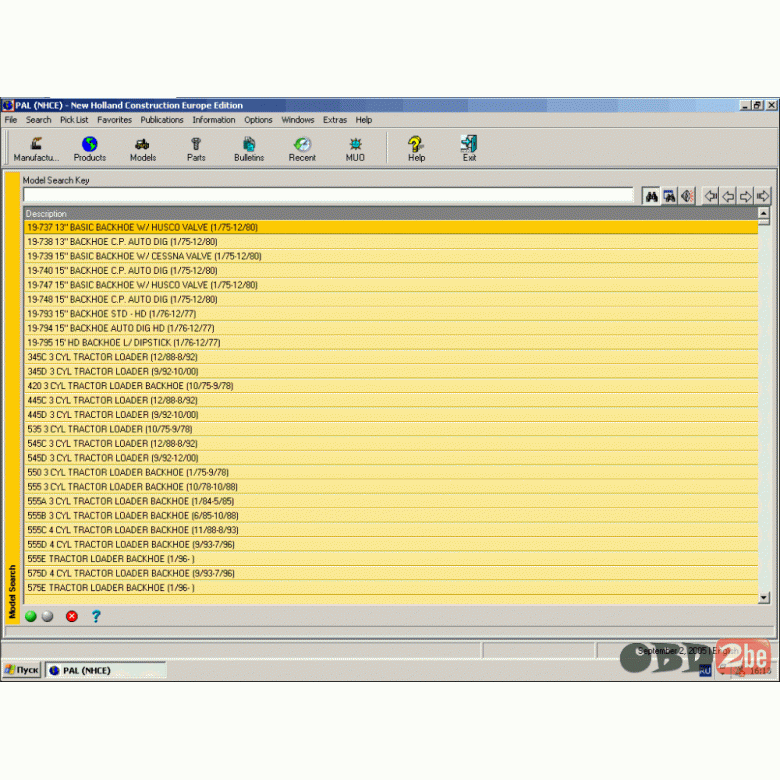
Task: Select row 19-737 13" BASIC BACKHOE W/ HUSCO VALVE
Action: click(390, 227)
